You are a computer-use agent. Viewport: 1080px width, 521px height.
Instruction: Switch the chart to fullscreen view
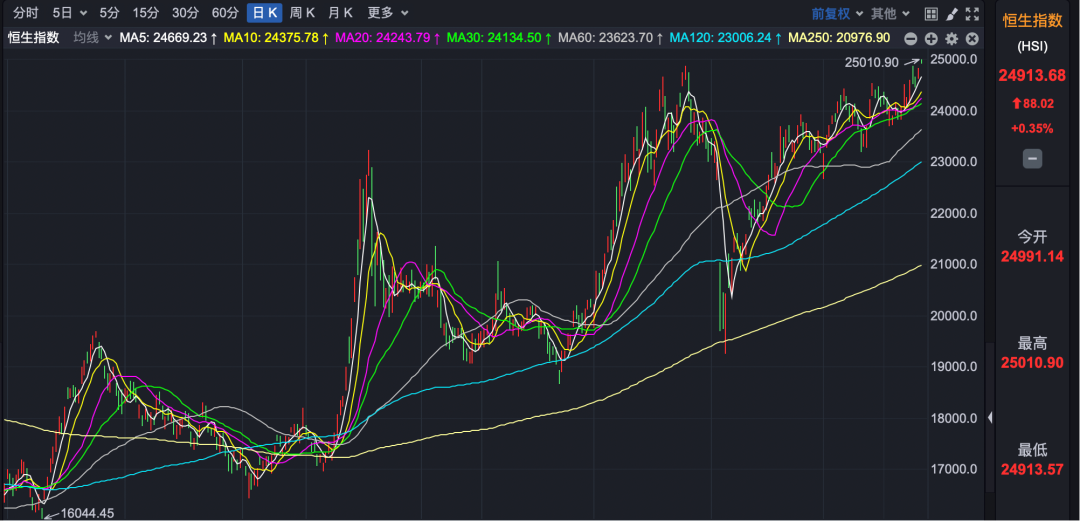(973, 13)
